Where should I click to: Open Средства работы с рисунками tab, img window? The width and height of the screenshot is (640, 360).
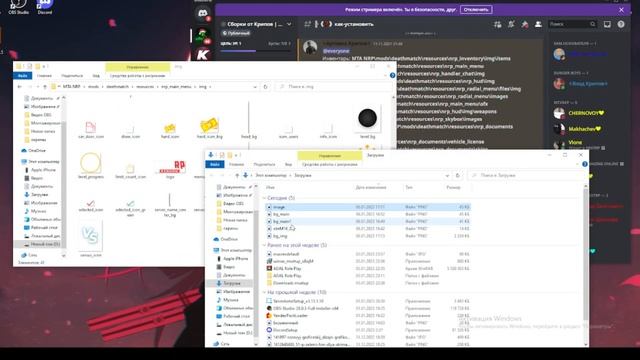coord(137,76)
